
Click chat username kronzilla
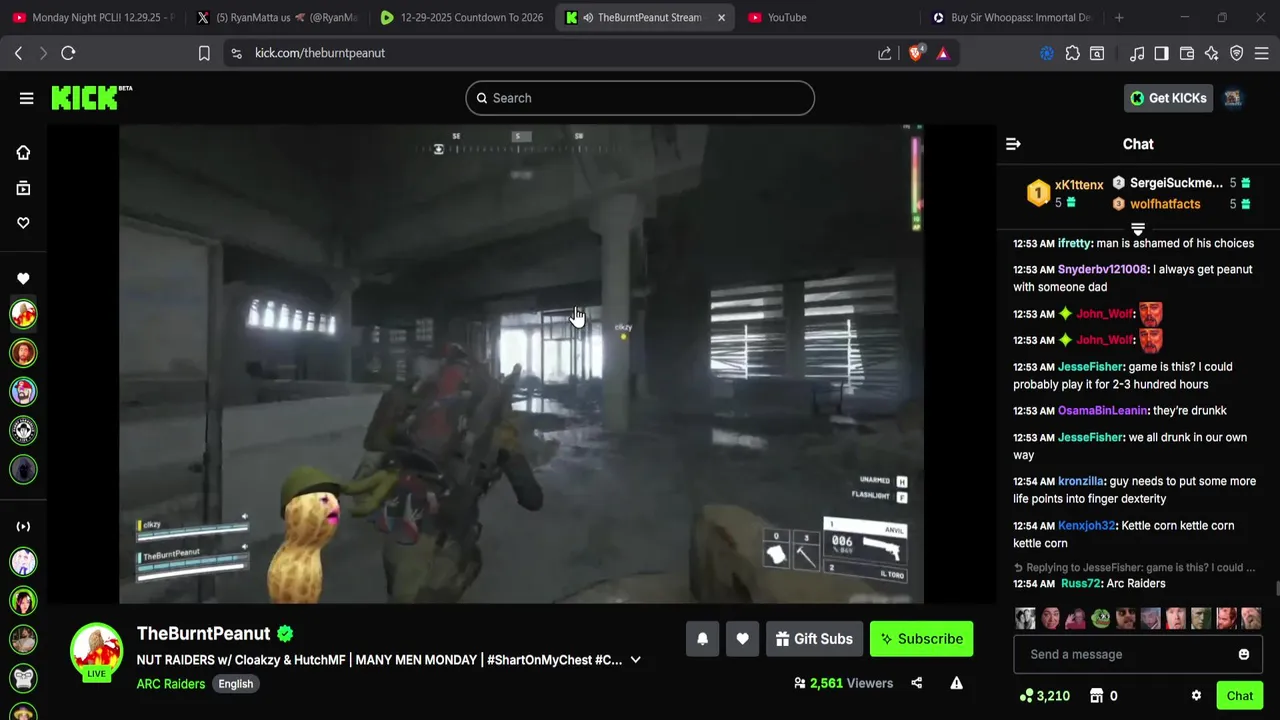coord(1081,481)
